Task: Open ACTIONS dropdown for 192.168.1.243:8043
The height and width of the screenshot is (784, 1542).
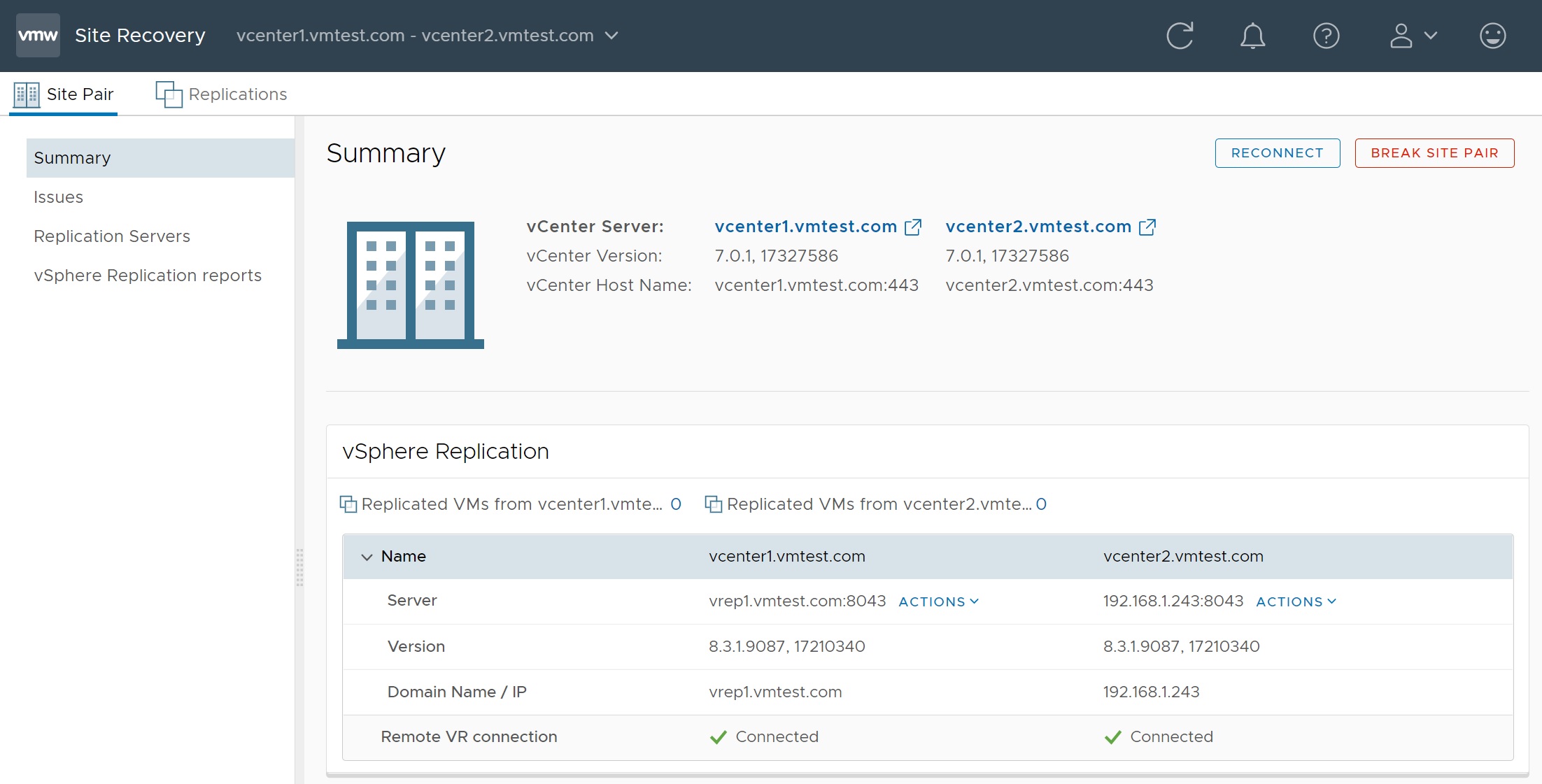Action: (x=1296, y=601)
